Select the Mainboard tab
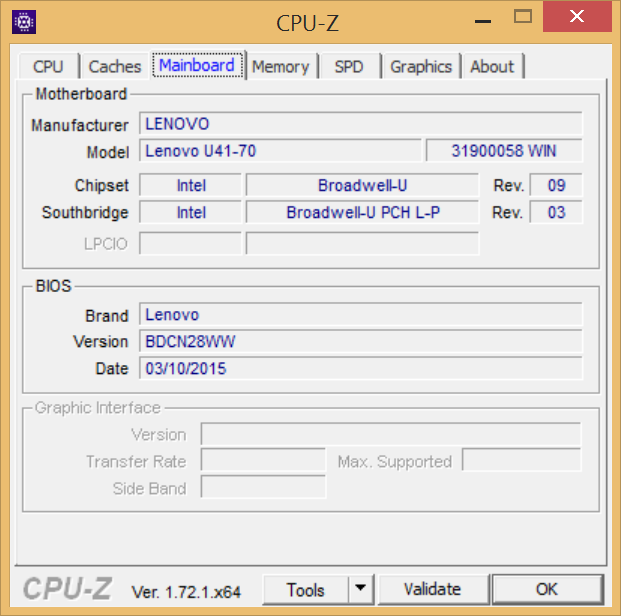The width and height of the screenshot is (621, 616). 197,65
